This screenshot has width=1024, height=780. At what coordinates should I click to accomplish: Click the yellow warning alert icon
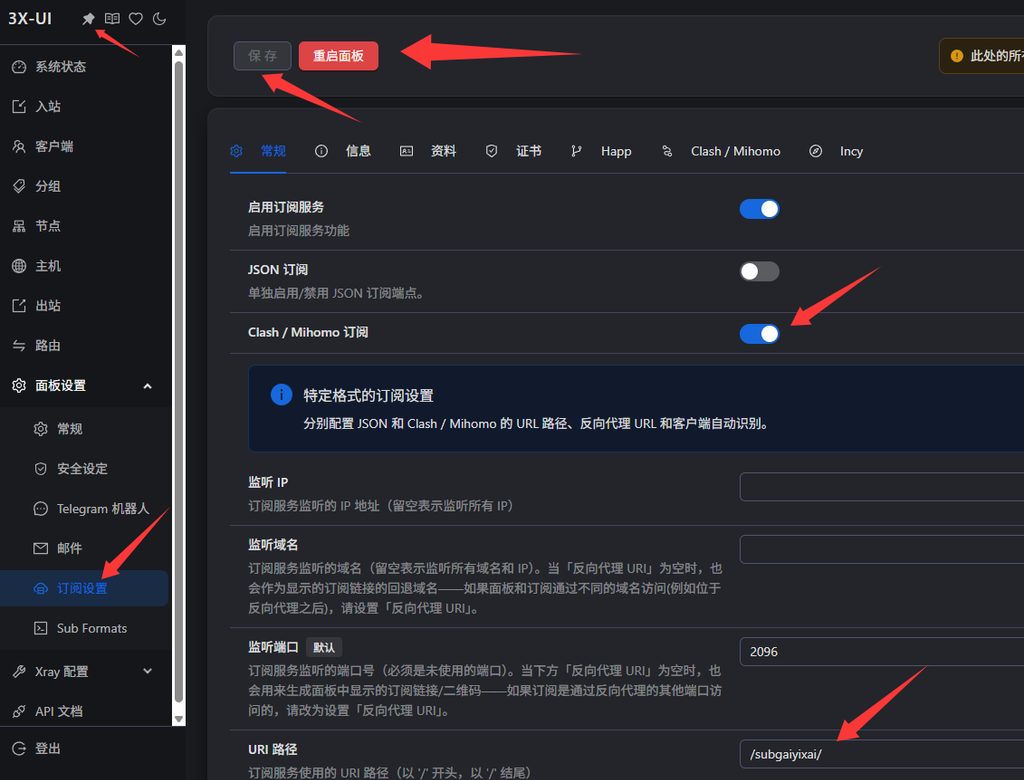coord(957,56)
